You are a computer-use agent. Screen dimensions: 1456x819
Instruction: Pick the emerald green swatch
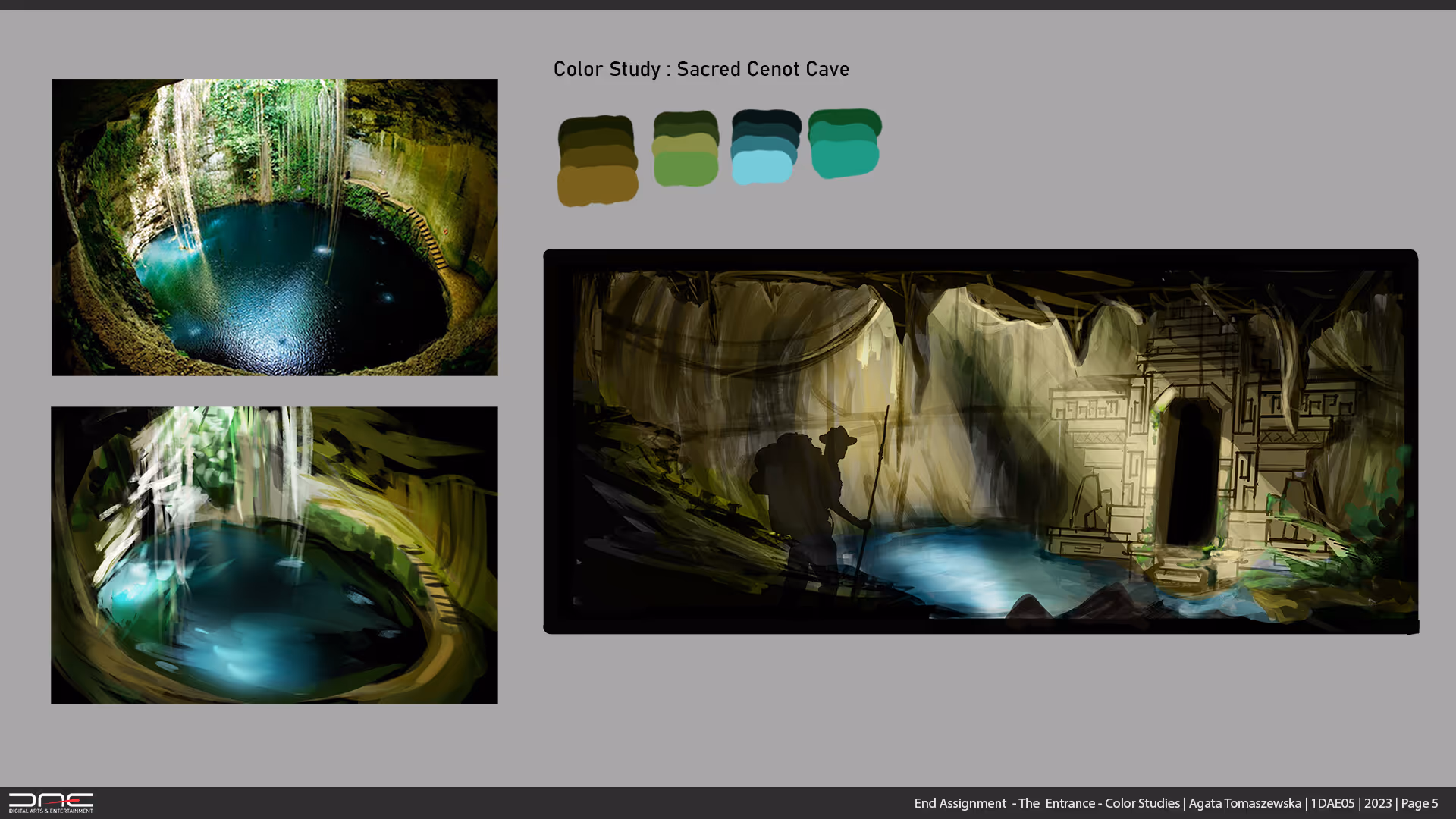(845, 120)
